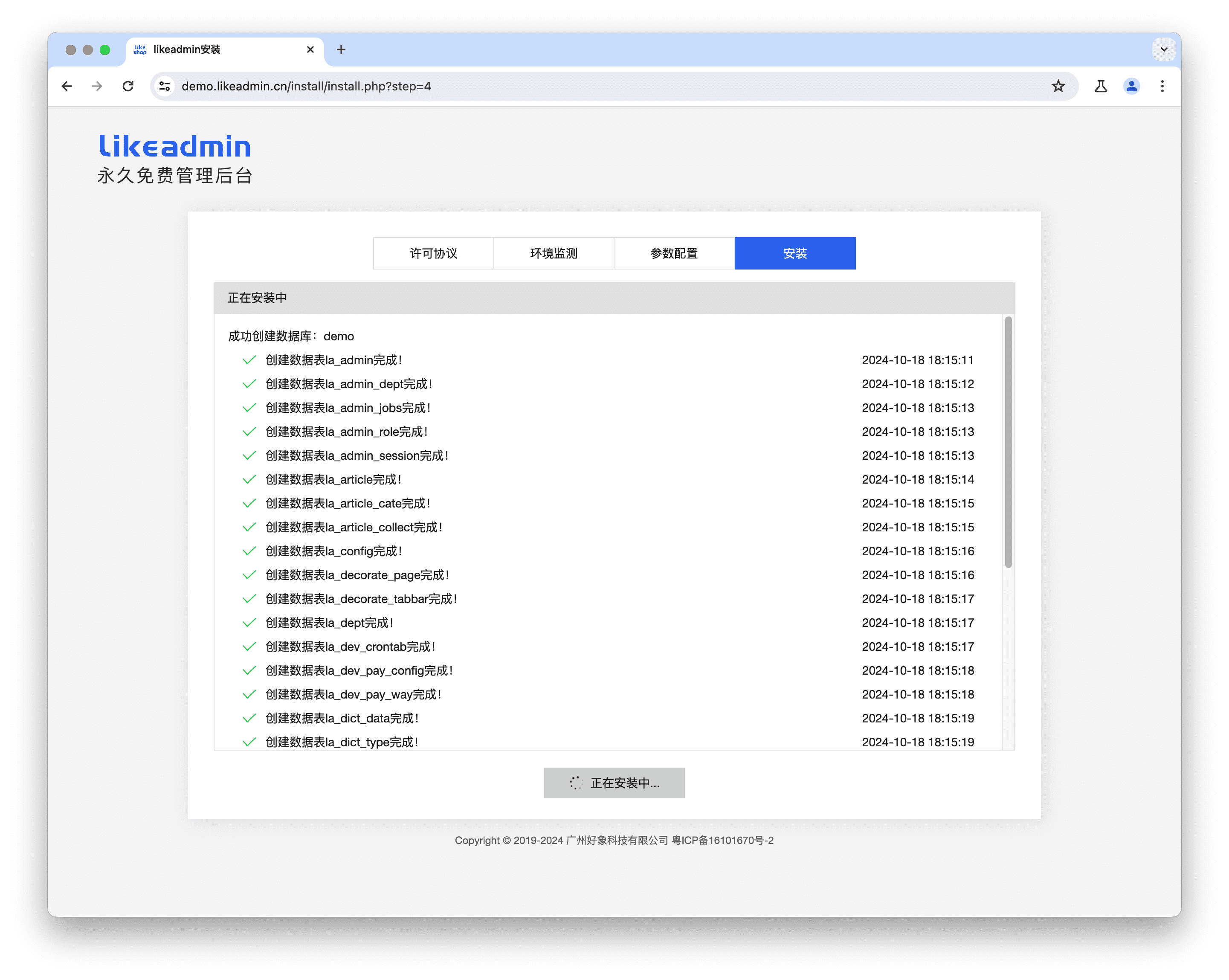The width and height of the screenshot is (1229, 980).
Task: Click checkmark beside la_admin_role row
Action: tap(249, 432)
